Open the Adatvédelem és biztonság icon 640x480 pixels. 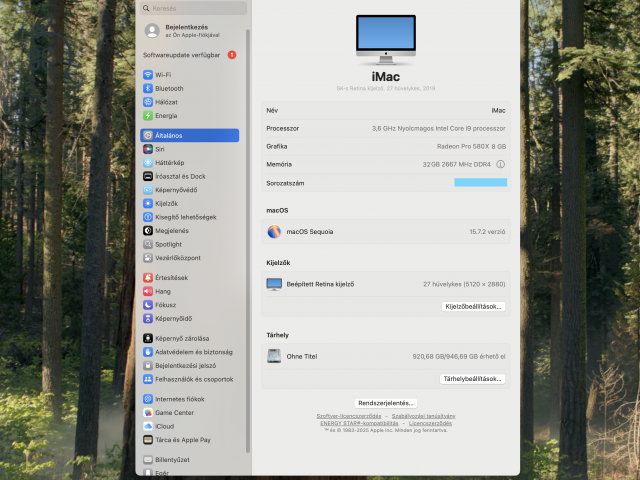pos(148,352)
